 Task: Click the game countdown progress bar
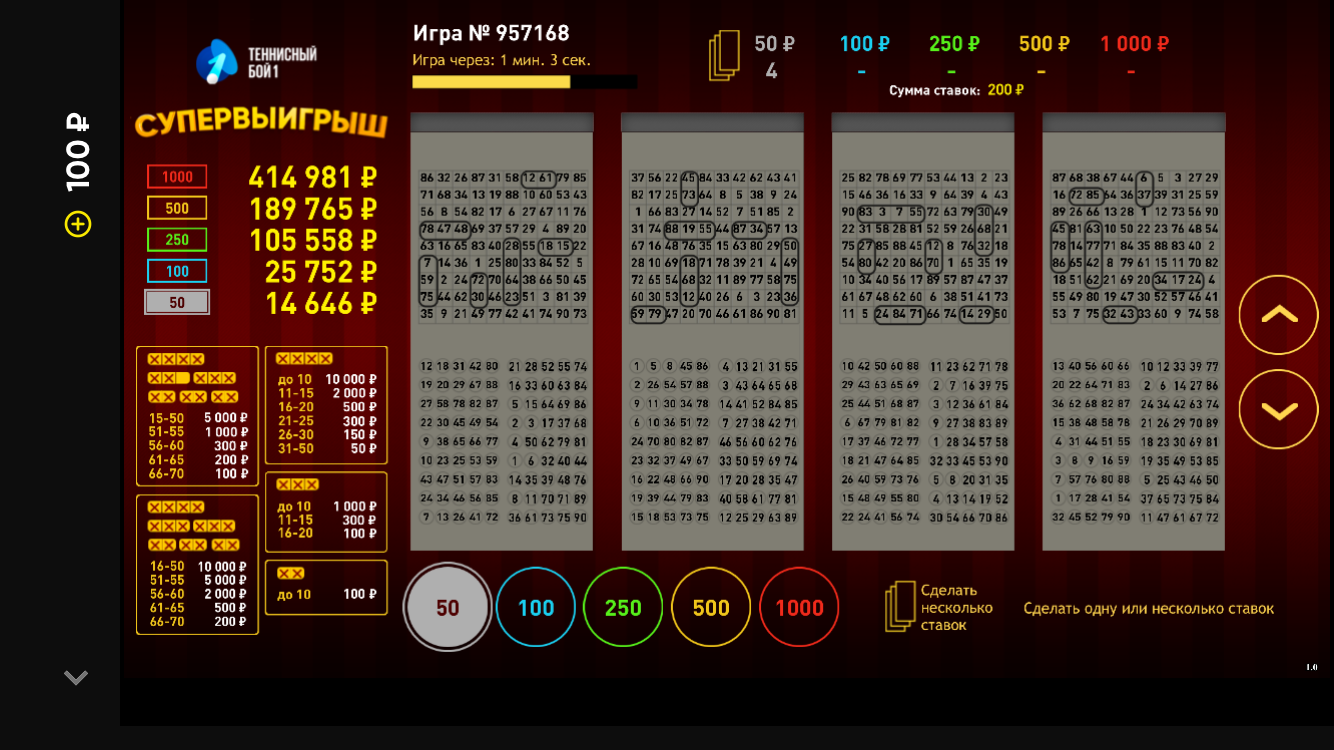coord(524,82)
